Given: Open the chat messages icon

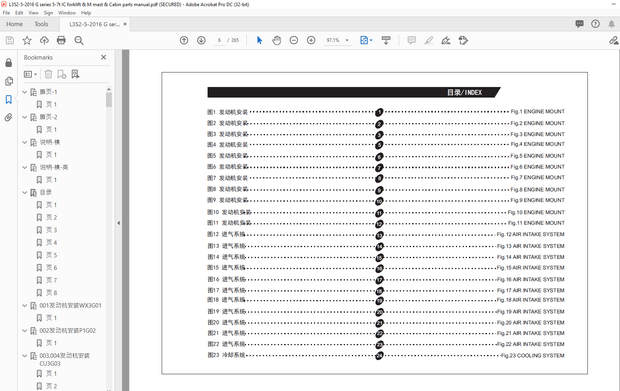Looking at the screenshot, I should pos(580,24).
